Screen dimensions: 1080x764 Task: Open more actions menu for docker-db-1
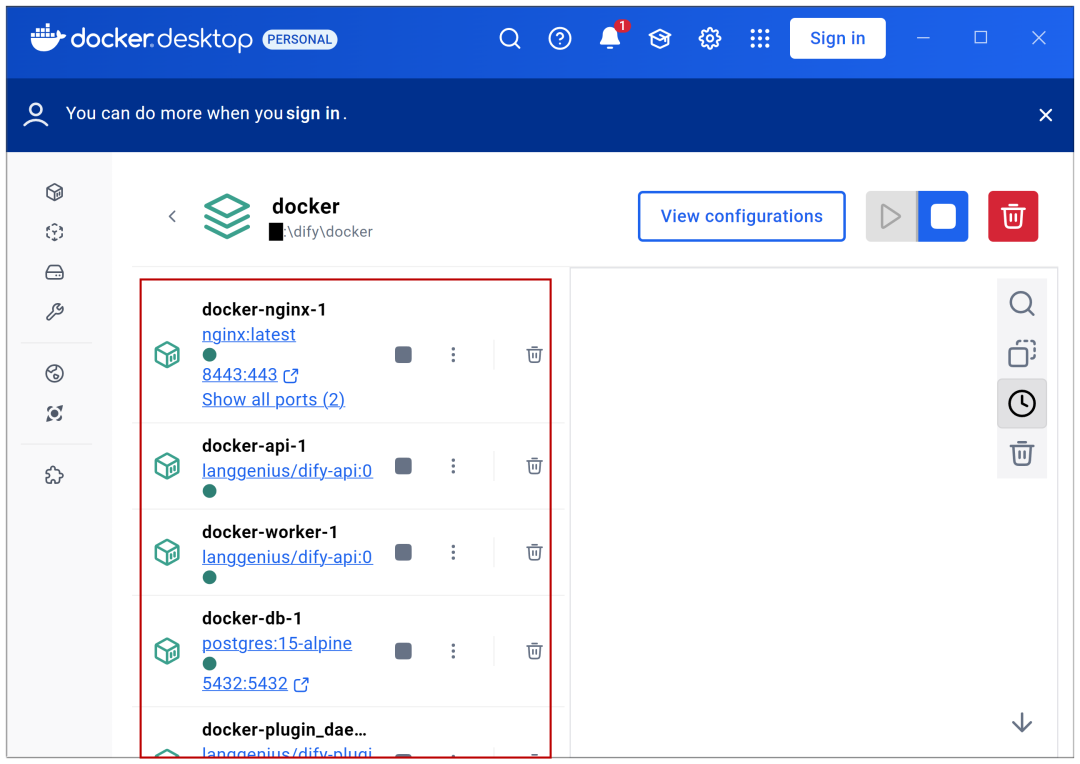[x=453, y=651]
